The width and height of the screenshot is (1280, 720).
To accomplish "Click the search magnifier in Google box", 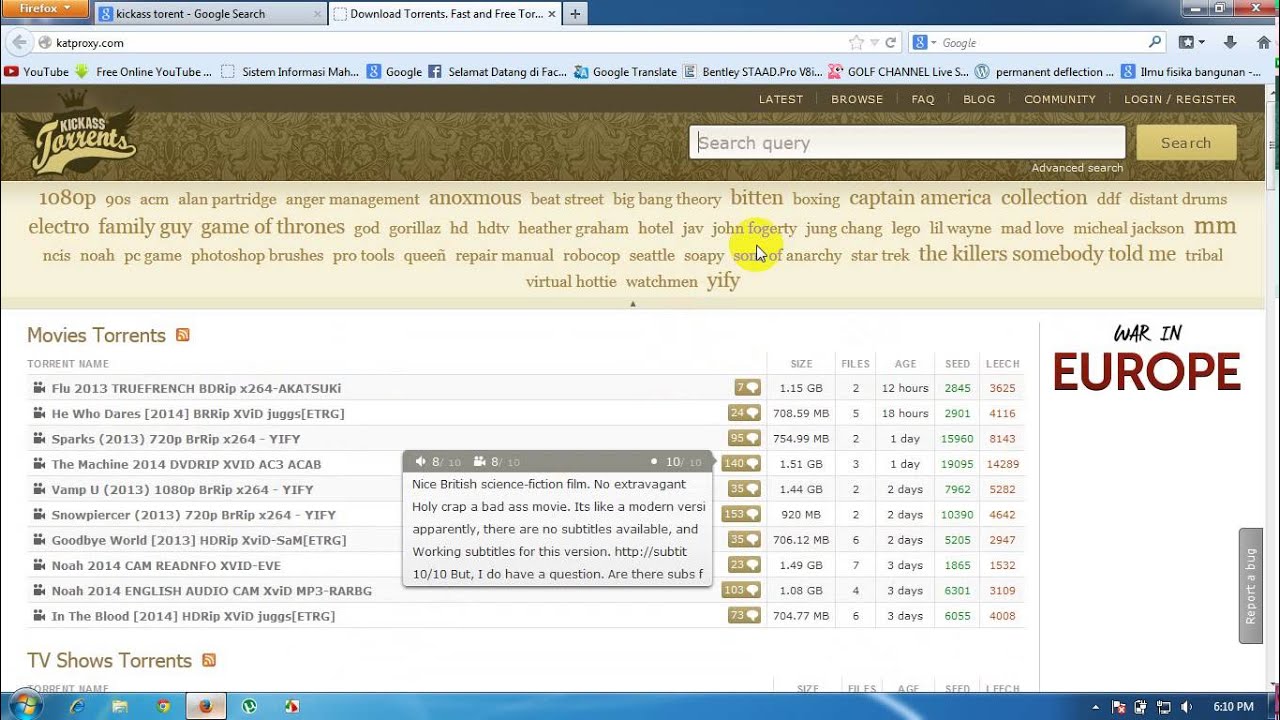I will point(1155,43).
